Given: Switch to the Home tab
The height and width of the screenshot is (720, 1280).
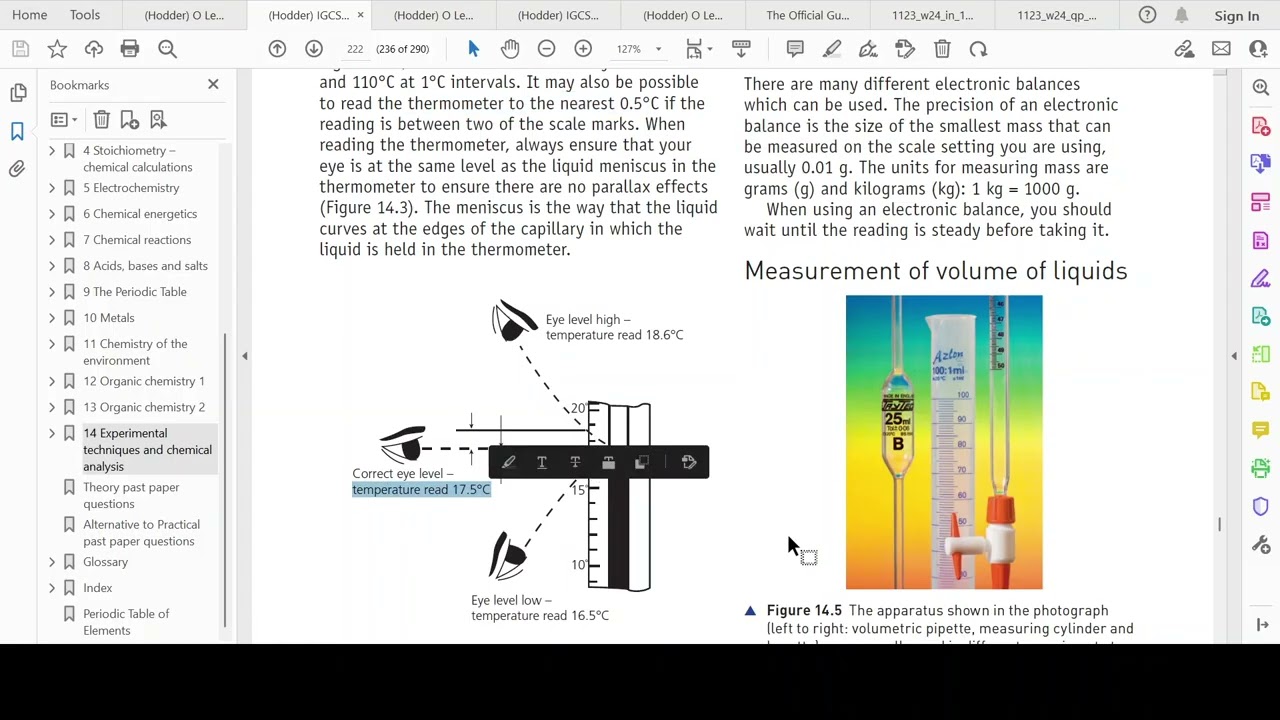Looking at the screenshot, I should pyautogui.click(x=29, y=15).
